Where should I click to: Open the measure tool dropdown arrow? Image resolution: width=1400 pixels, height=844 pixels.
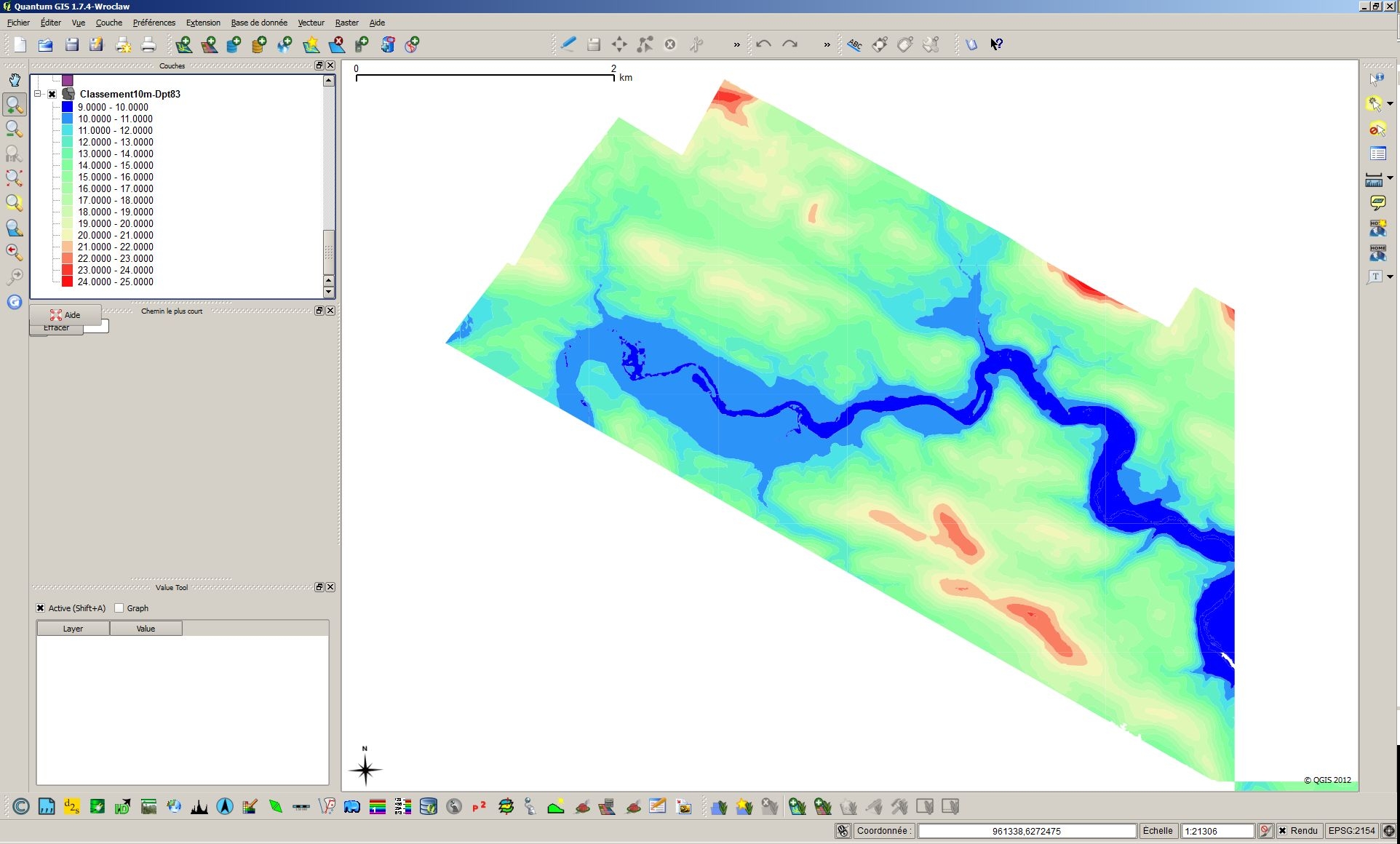1390,178
